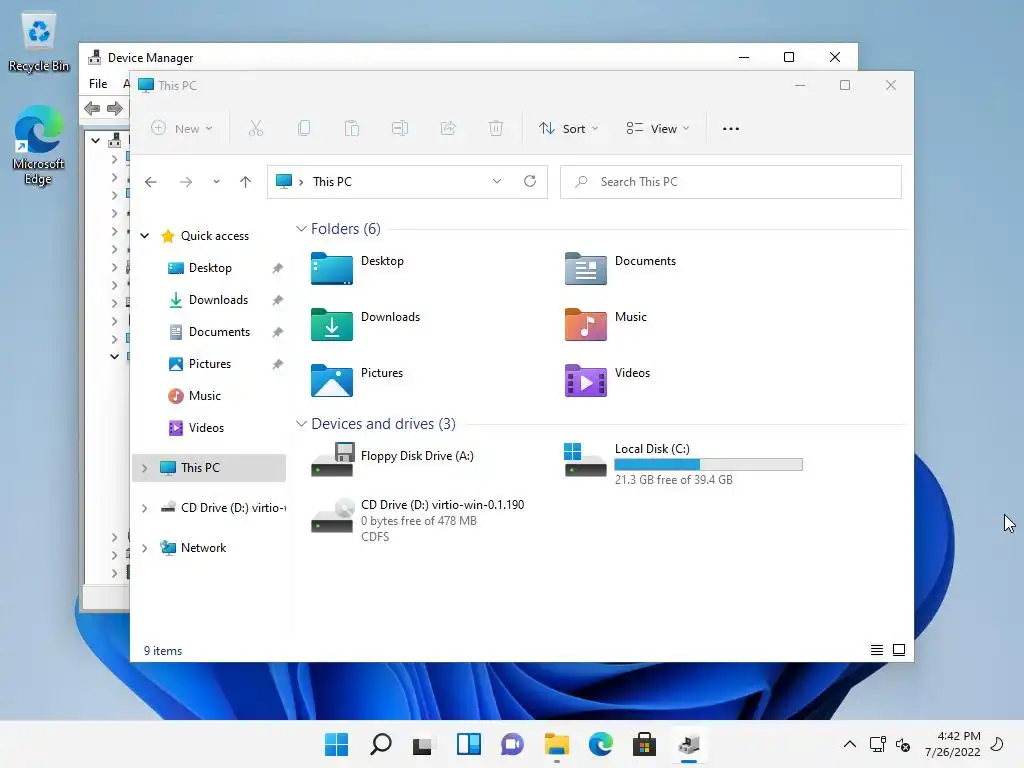Click the Share icon in toolbar
Screen dimensions: 1024x768
tap(448, 128)
